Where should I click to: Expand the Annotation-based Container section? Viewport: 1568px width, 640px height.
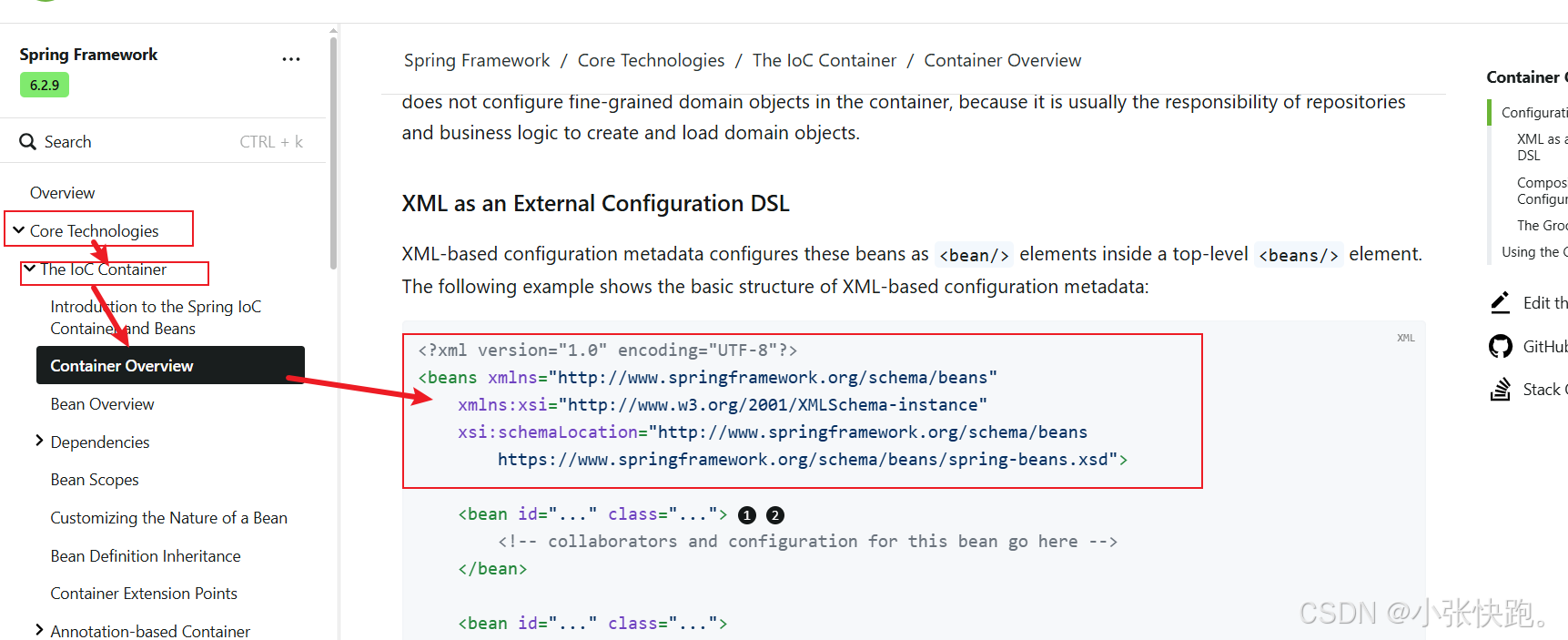pos(39,630)
